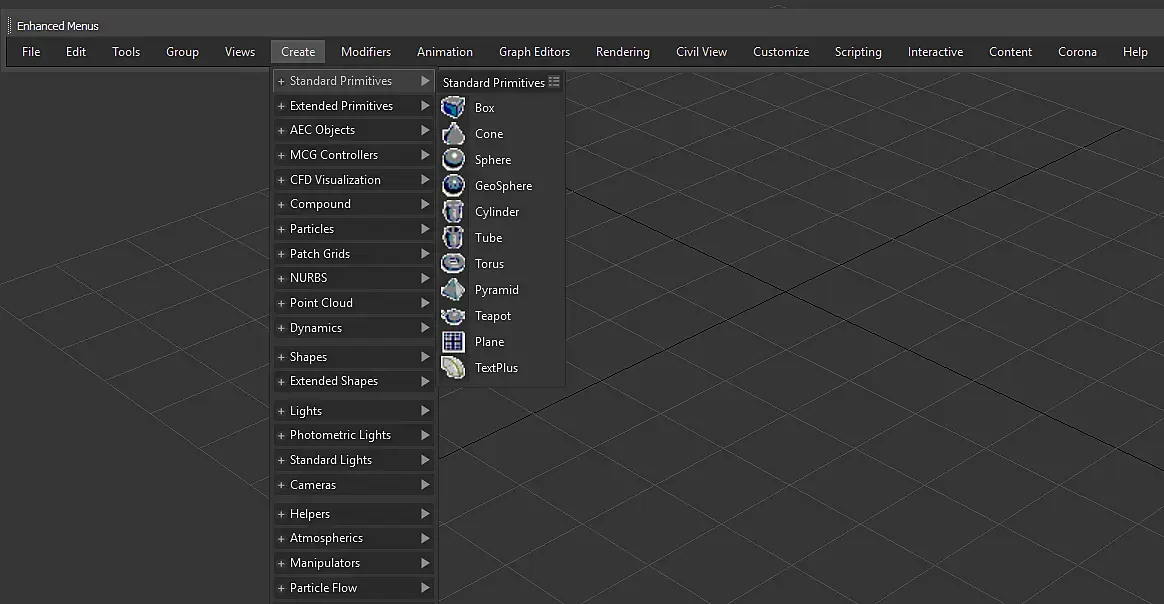The image size is (1164, 604).
Task: Click the Sphere primitive icon
Action: (453, 160)
